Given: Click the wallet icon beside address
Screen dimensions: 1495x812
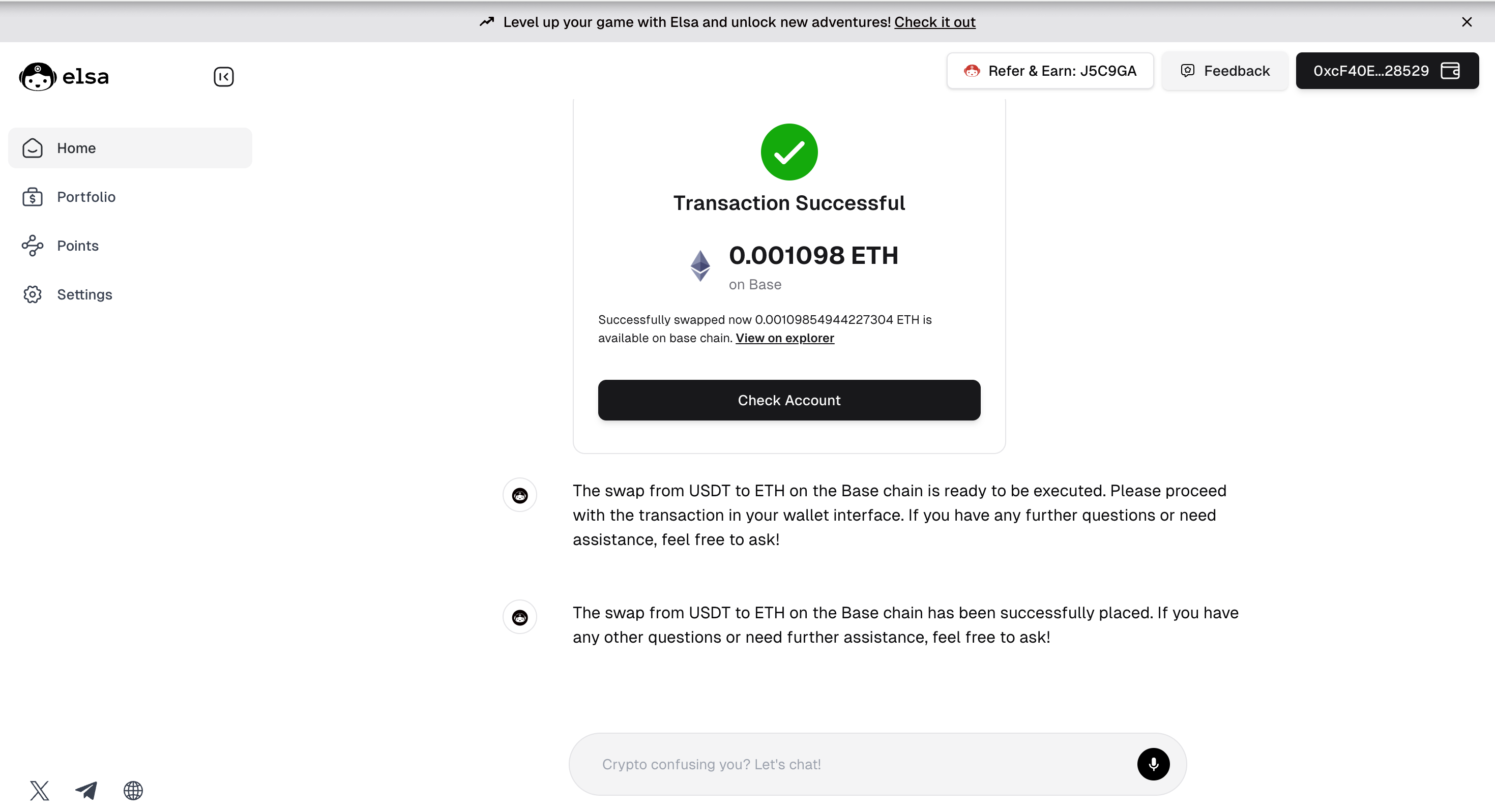Looking at the screenshot, I should pos(1450,71).
